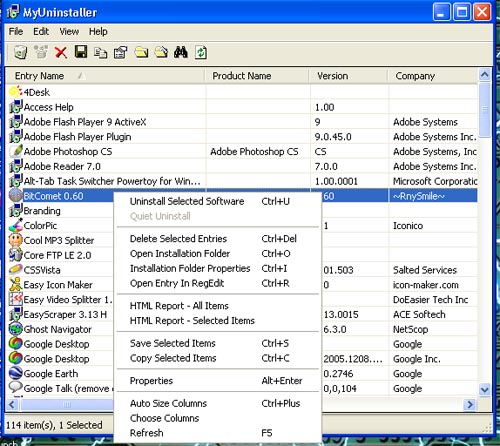500x446 pixels.
Task: Select HTML Report - Selected Items
Action: point(218,321)
